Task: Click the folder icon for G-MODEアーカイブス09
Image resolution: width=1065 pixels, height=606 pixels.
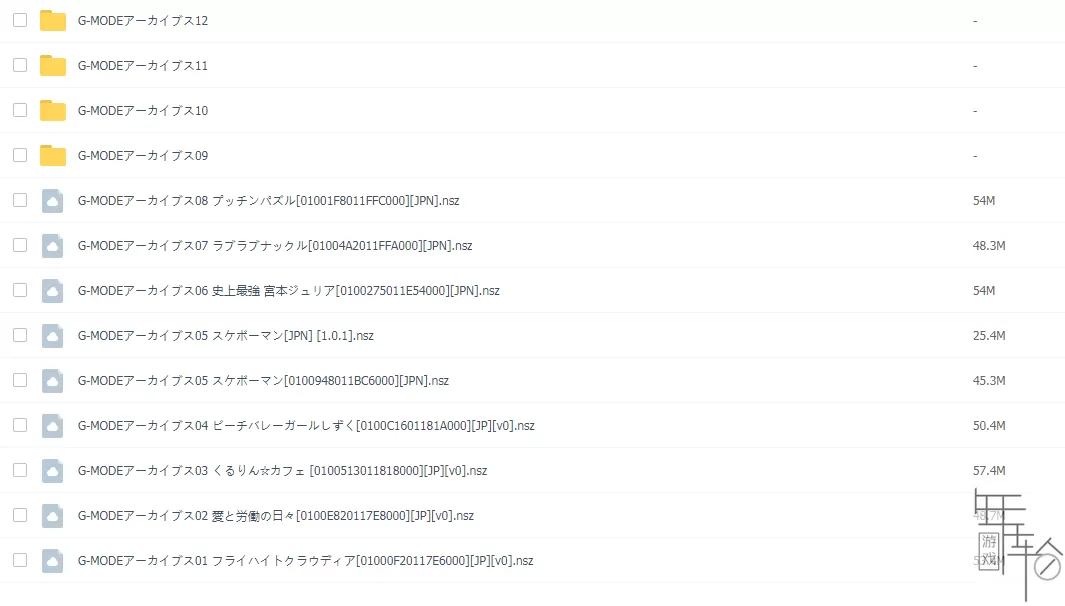Action: pyautogui.click(x=53, y=156)
